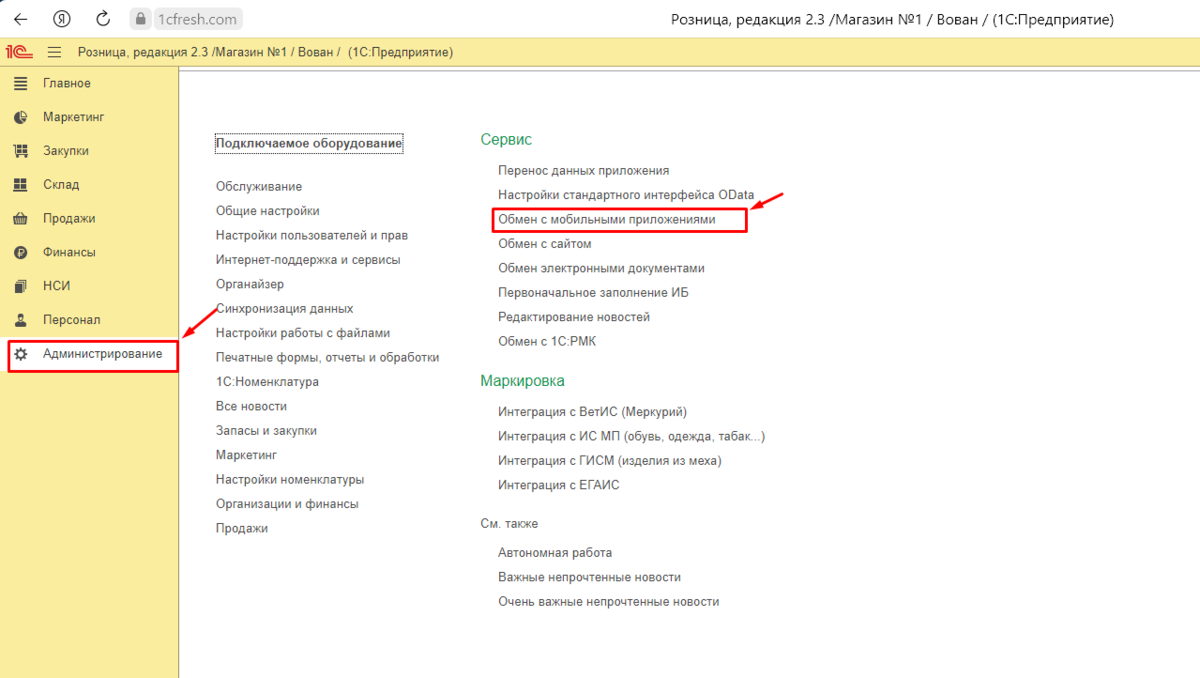
Task: Click the Продажи basket icon
Action: 21,219
